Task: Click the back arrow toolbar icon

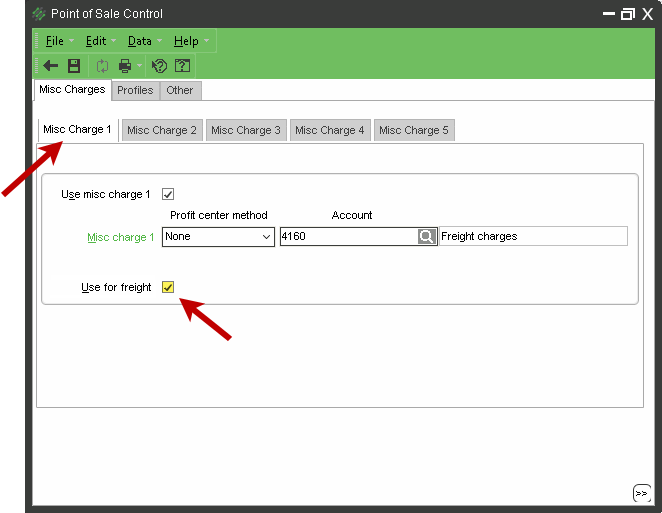Action: click(51, 66)
